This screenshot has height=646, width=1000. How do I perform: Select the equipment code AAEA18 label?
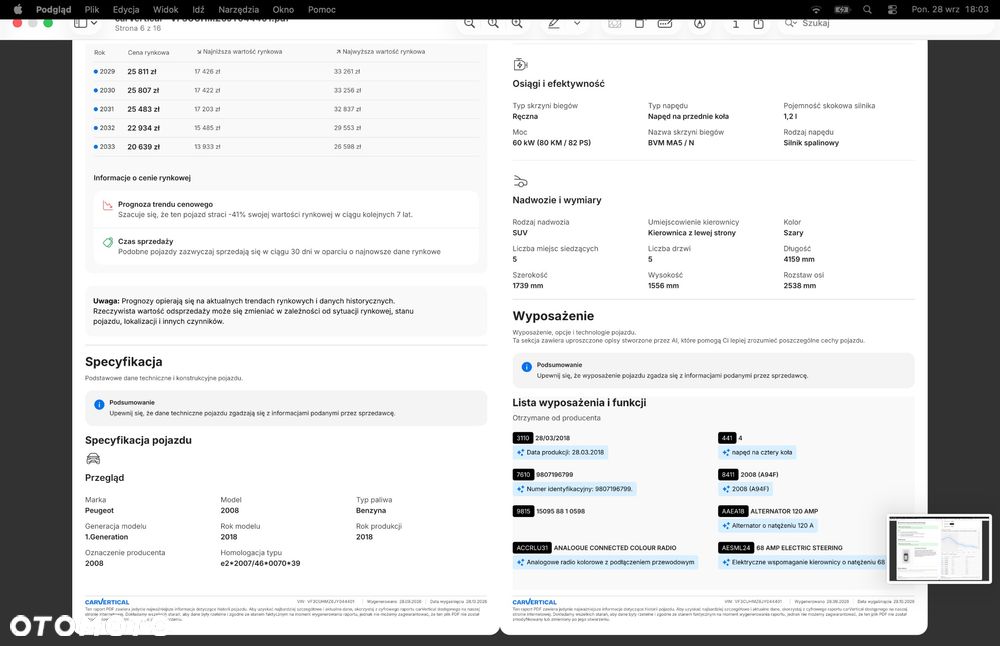coord(733,511)
